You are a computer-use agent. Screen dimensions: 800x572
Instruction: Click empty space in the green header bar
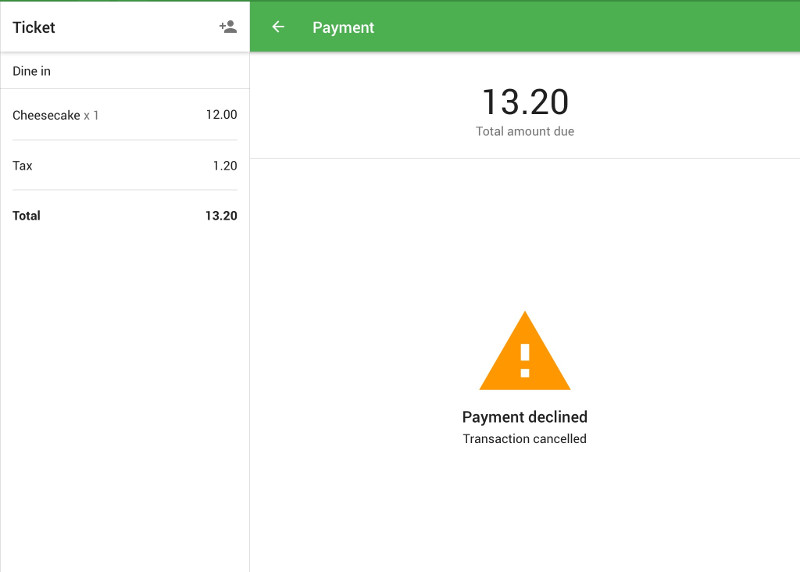600,28
